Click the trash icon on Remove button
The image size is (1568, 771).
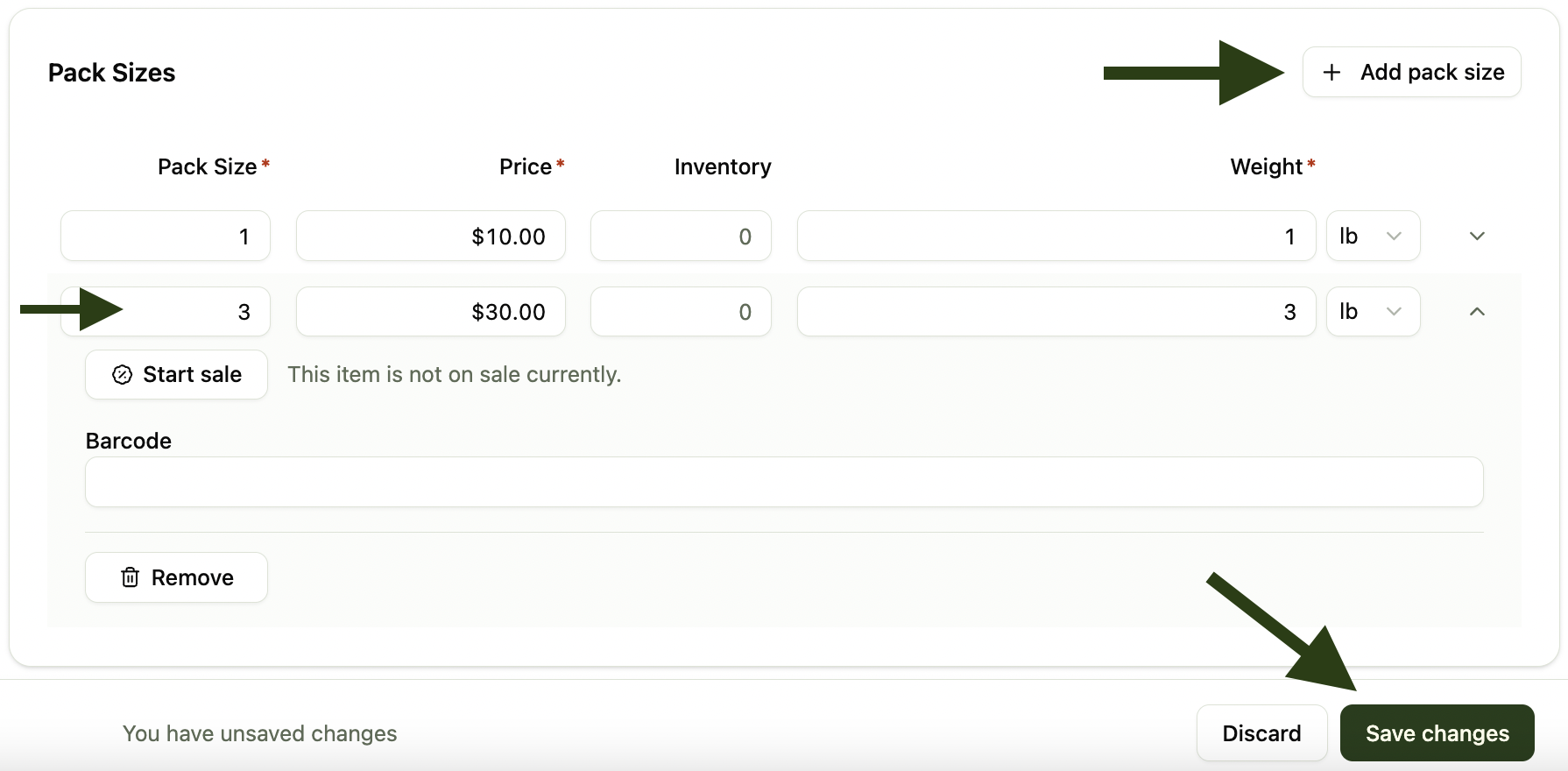click(x=130, y=576)
